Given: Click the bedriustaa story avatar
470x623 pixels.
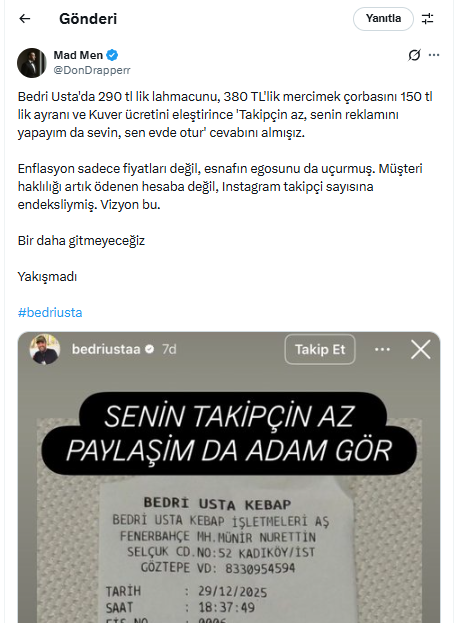Looking at the screenshot, I should click(x=45, y=349).
